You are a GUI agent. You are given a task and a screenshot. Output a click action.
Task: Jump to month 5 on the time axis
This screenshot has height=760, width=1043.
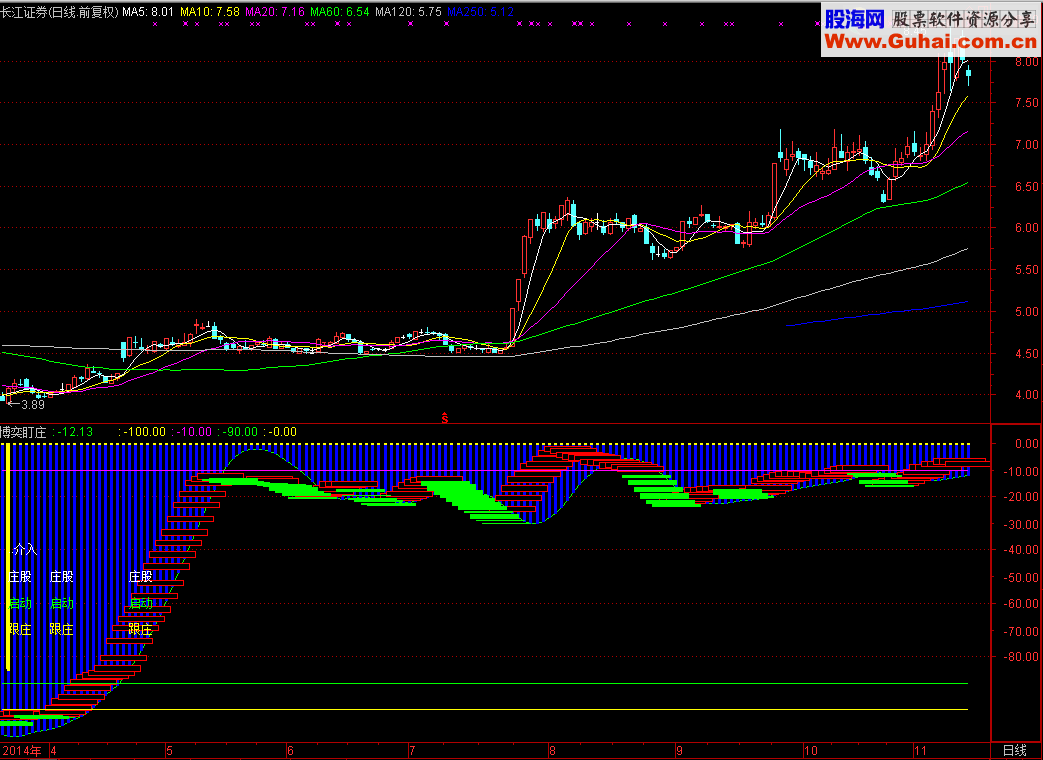pos(170,751)
